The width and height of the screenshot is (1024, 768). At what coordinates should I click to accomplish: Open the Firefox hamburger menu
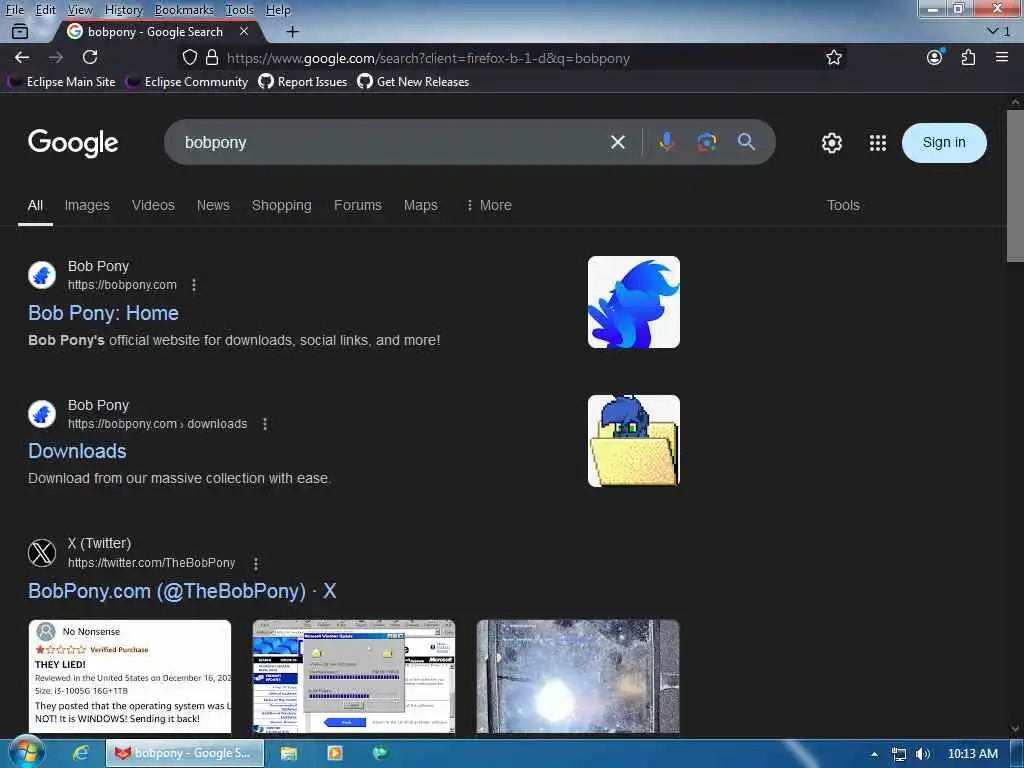(1002, 57)
